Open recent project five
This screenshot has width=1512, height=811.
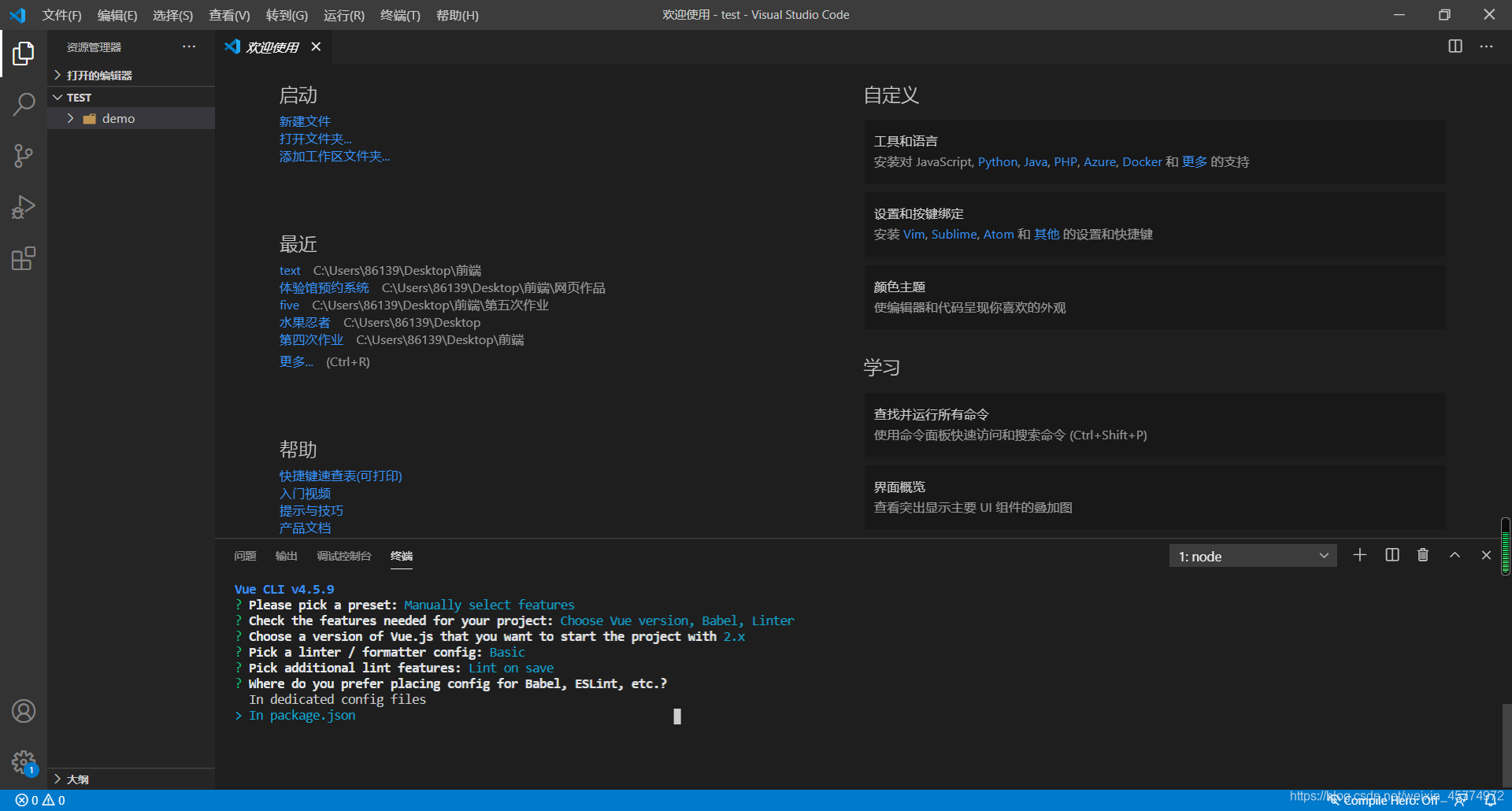pyautogui.click(x=289, y=305)
